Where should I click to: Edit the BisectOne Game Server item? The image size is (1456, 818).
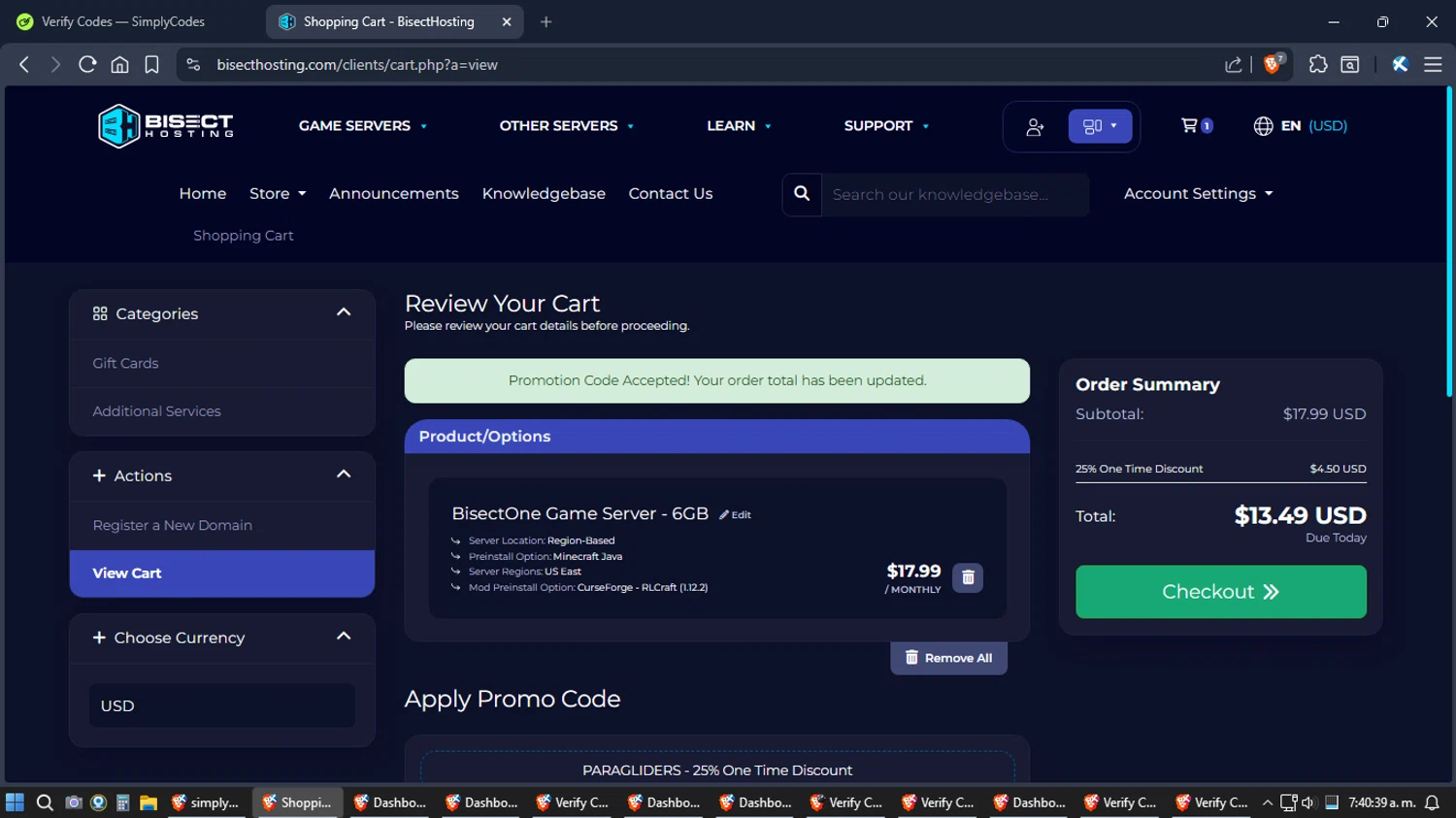735,515
